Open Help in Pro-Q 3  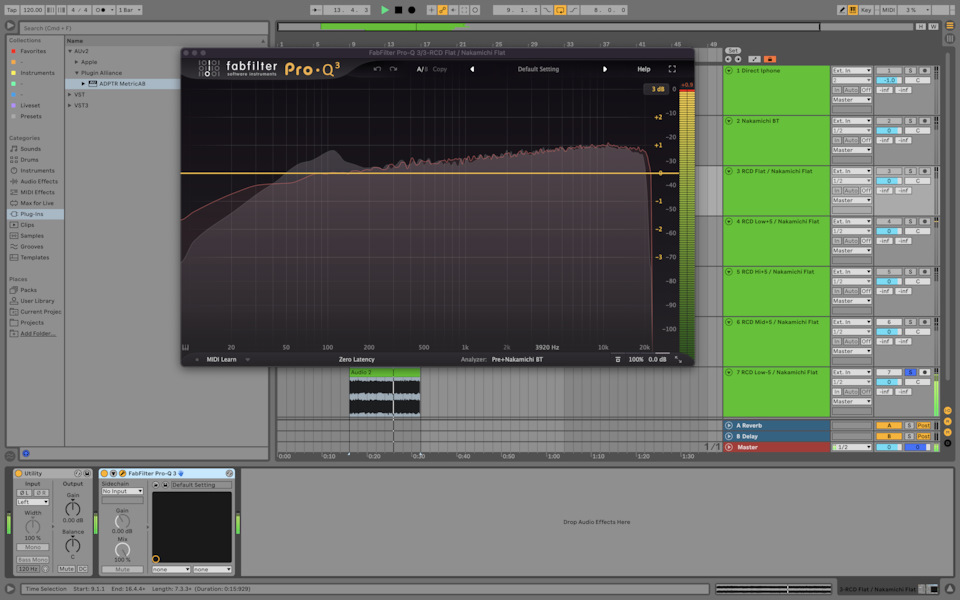pos(643,69)
